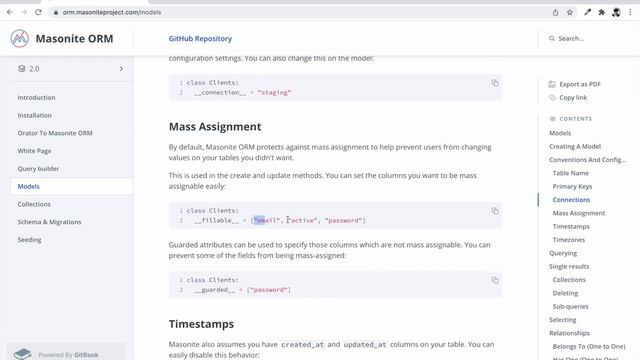
Task: Click the browser address bar URL
Action: point(112,12)
